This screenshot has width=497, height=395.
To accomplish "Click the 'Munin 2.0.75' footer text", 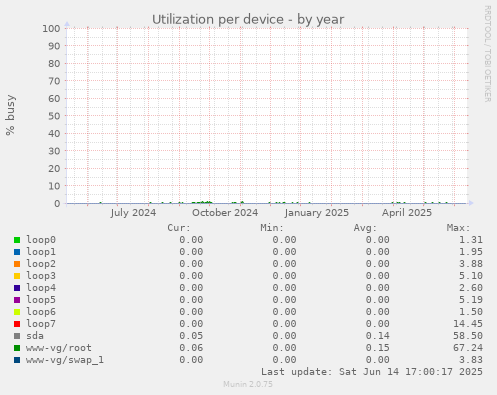I will 248,384.
